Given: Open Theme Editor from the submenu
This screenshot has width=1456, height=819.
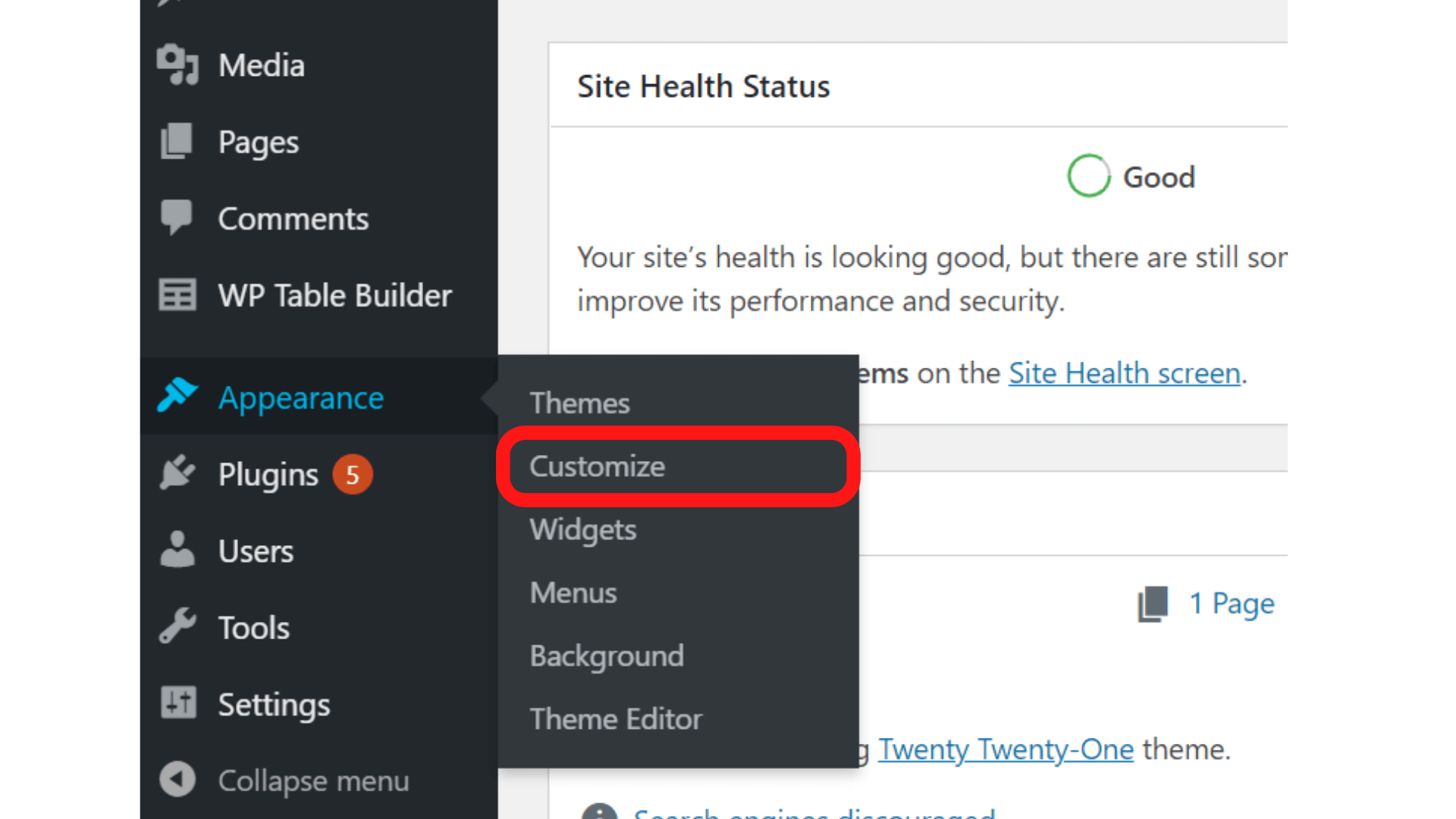Looking at the screenshot, I should click(616, 718).
